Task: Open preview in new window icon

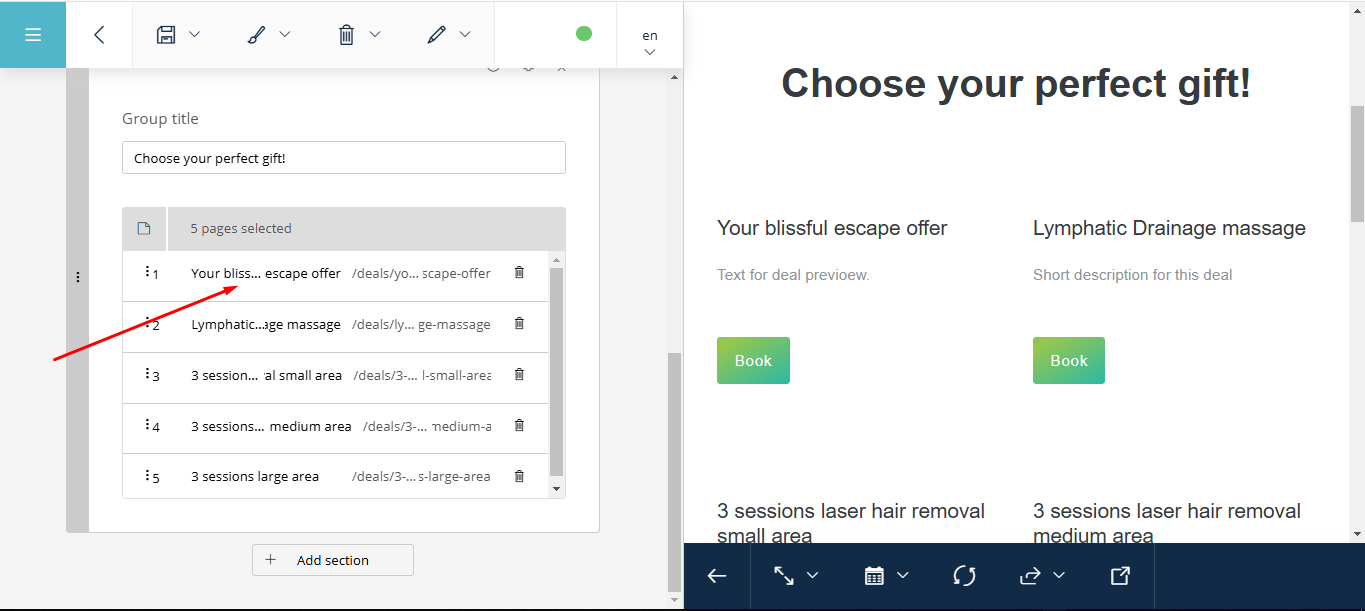Action: click(1120, 576)
